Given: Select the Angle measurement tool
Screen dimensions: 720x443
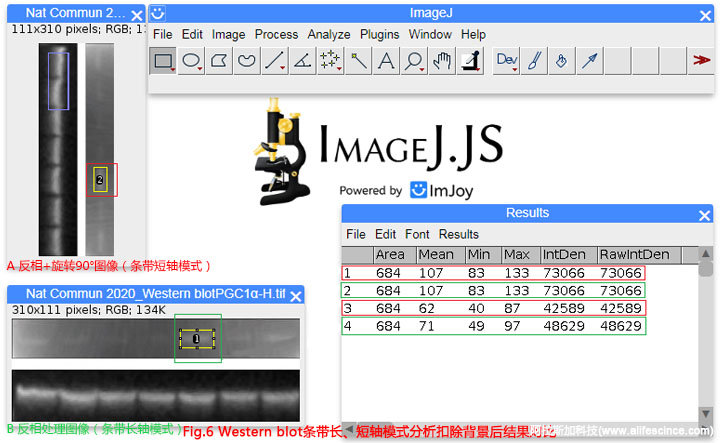Looking at the screenshot, I should point(302,61).
